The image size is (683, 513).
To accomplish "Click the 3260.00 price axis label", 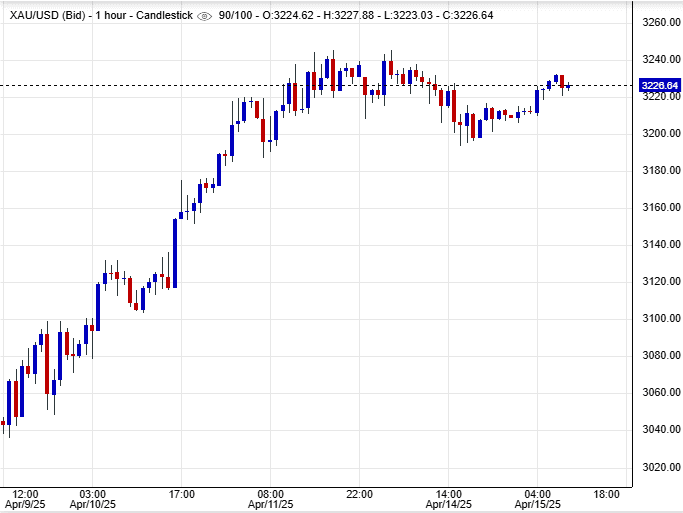I will 658,22.
